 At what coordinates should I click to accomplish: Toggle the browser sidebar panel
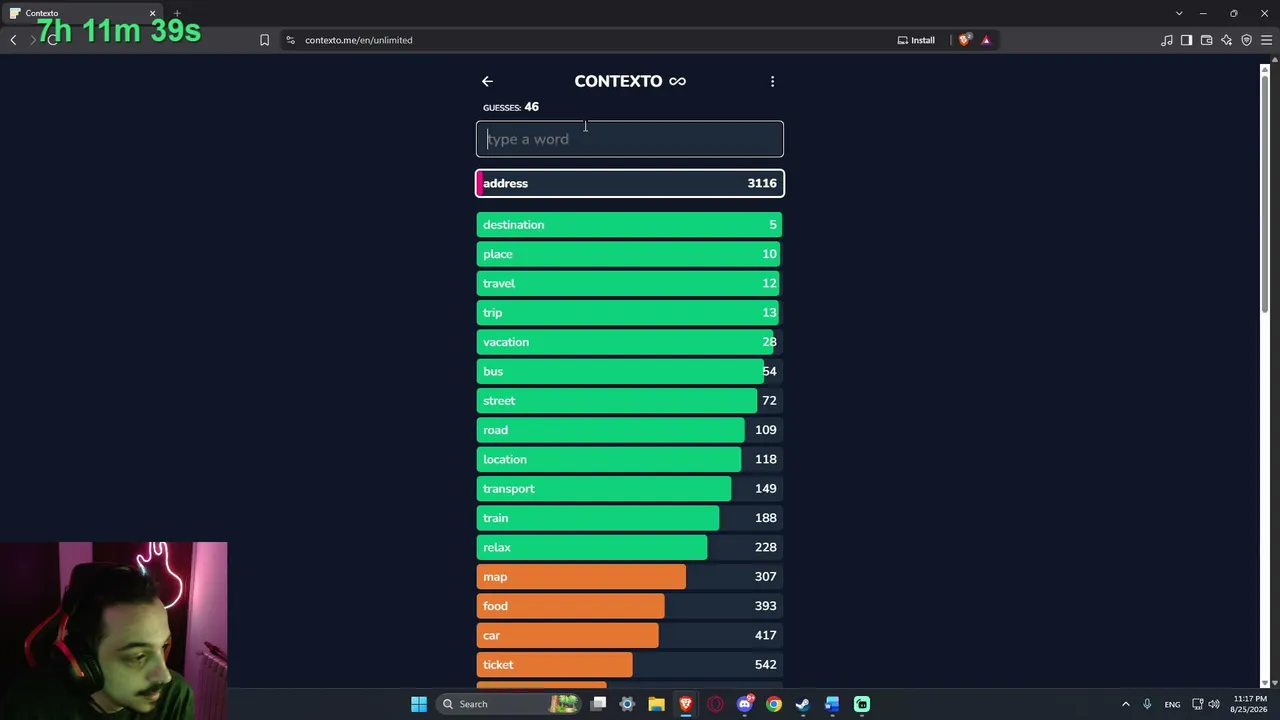click(x=1186, y=40)
